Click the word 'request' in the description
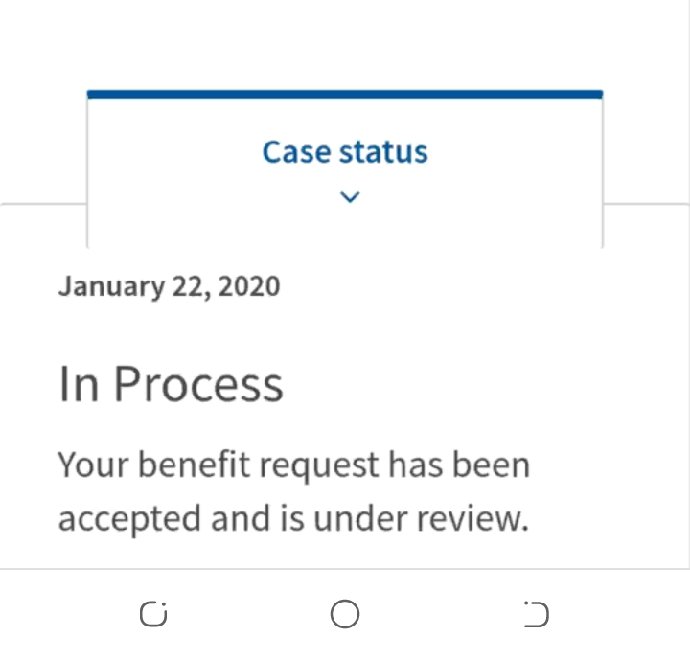The width and height of the screenshot is (690, 660). (319, 466)
